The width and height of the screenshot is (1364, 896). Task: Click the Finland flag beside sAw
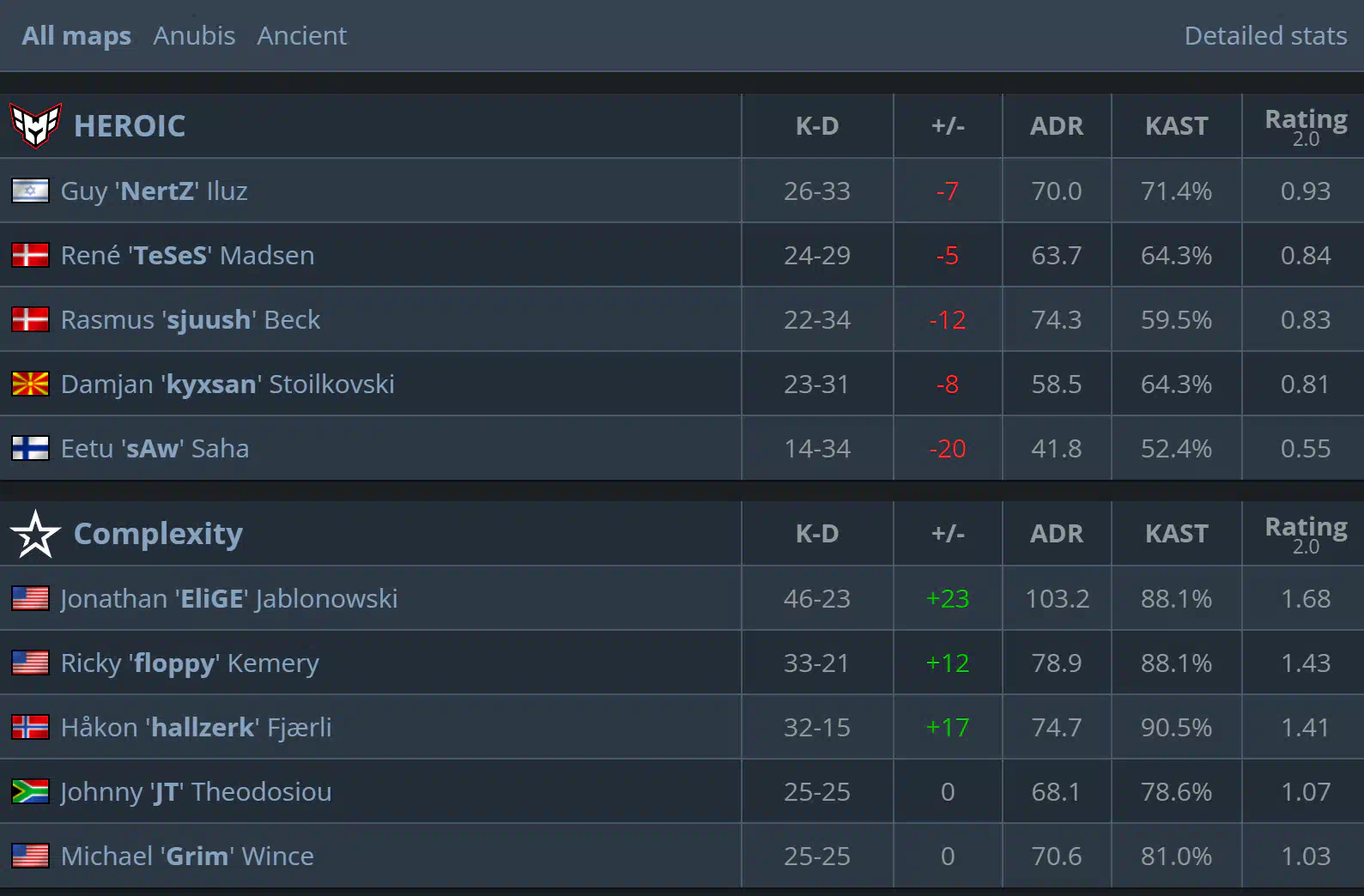(30, 448)
